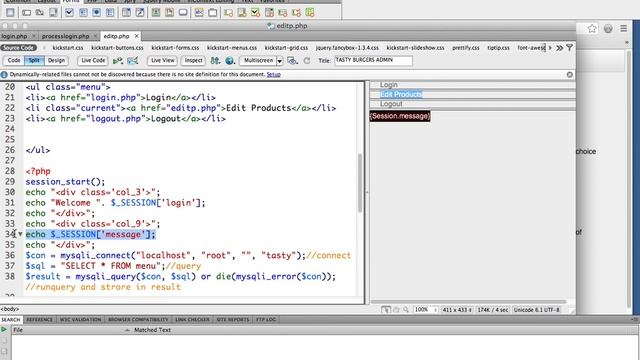Open zoom level 100% dropdown

[425, 310]
